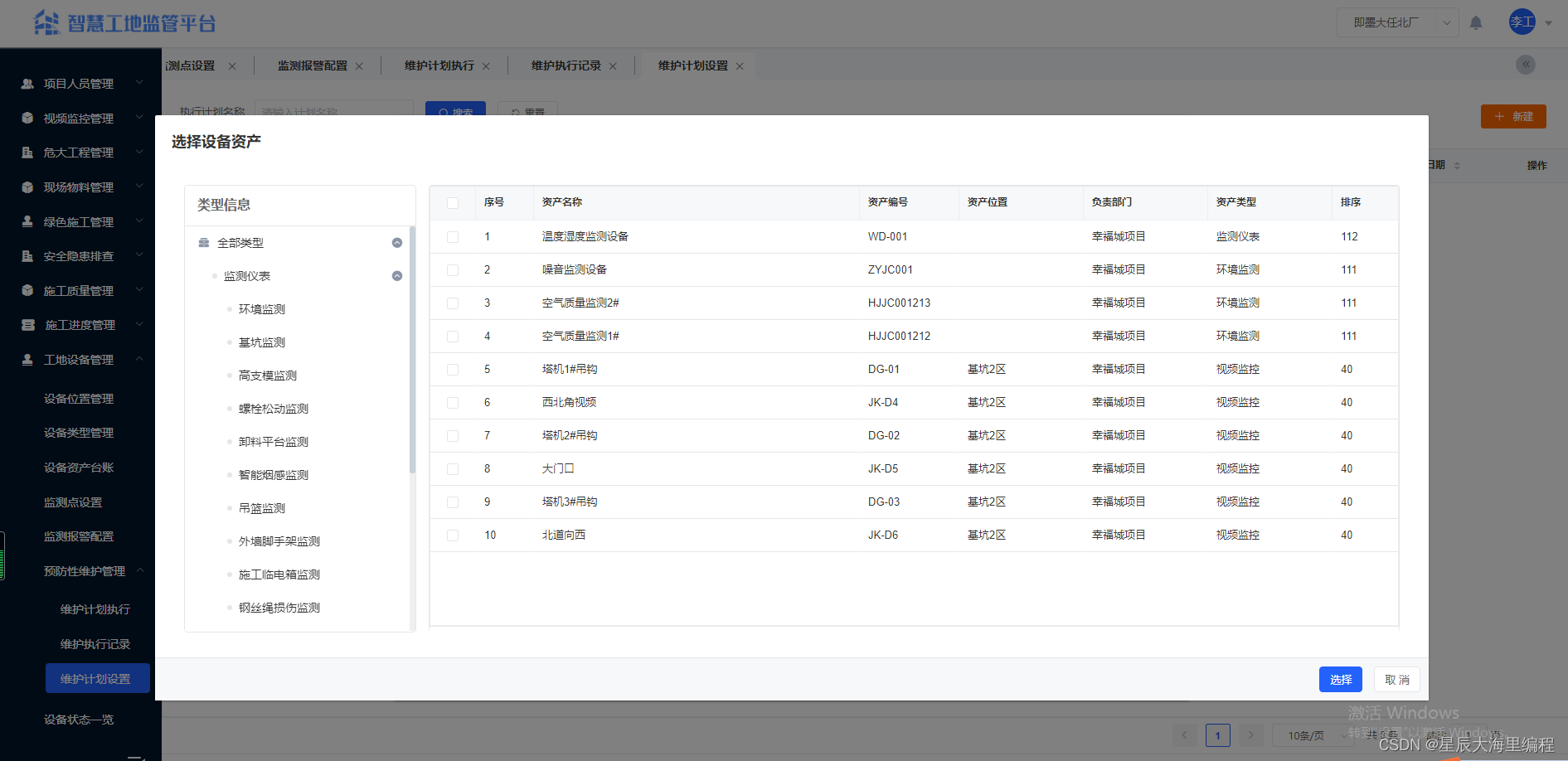Open the 即墨大任北厂 project dropdown
The width and height of the screenshot is (1568, 761).
click(x=1398, y=22)
